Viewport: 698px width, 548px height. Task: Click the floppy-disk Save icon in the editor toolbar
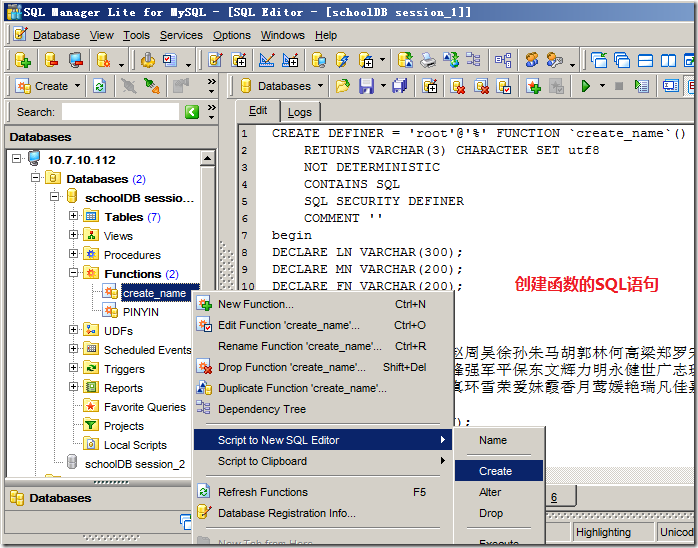[366, 85]
